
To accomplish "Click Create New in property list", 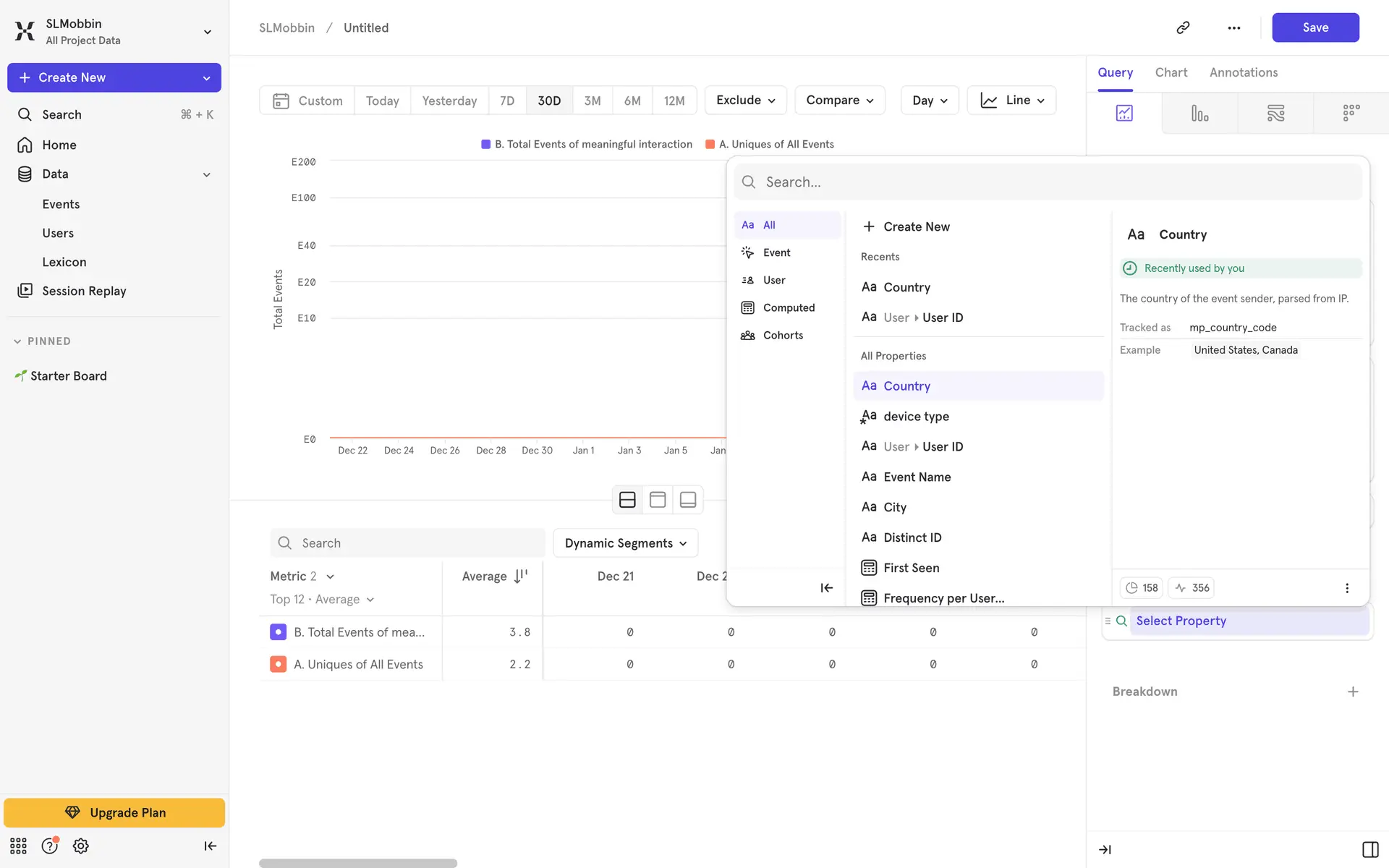I will pos(916,226).
